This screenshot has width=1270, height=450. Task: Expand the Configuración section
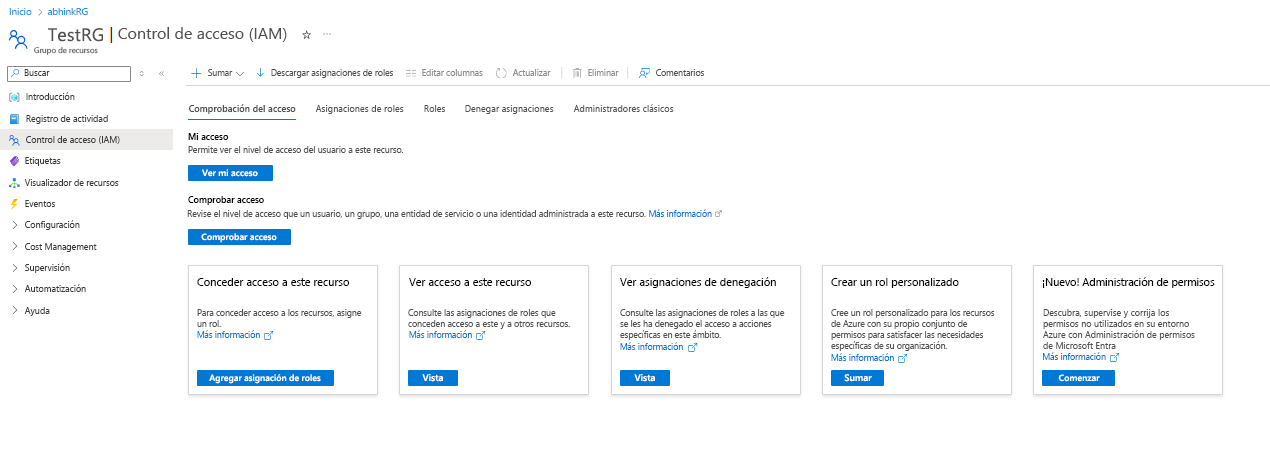(x=14, y=225)
